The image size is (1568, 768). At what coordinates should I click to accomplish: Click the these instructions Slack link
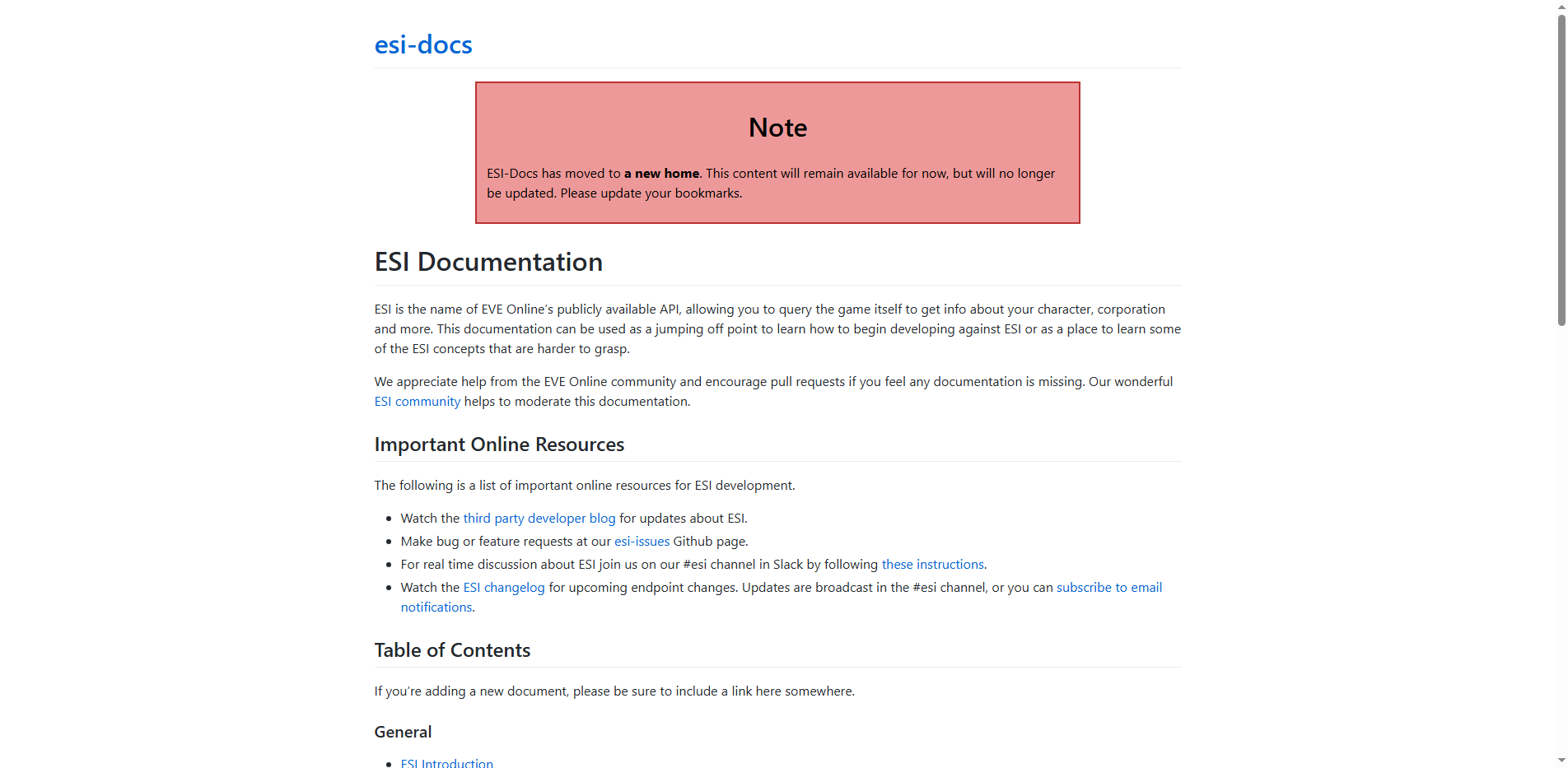point(931,564)
